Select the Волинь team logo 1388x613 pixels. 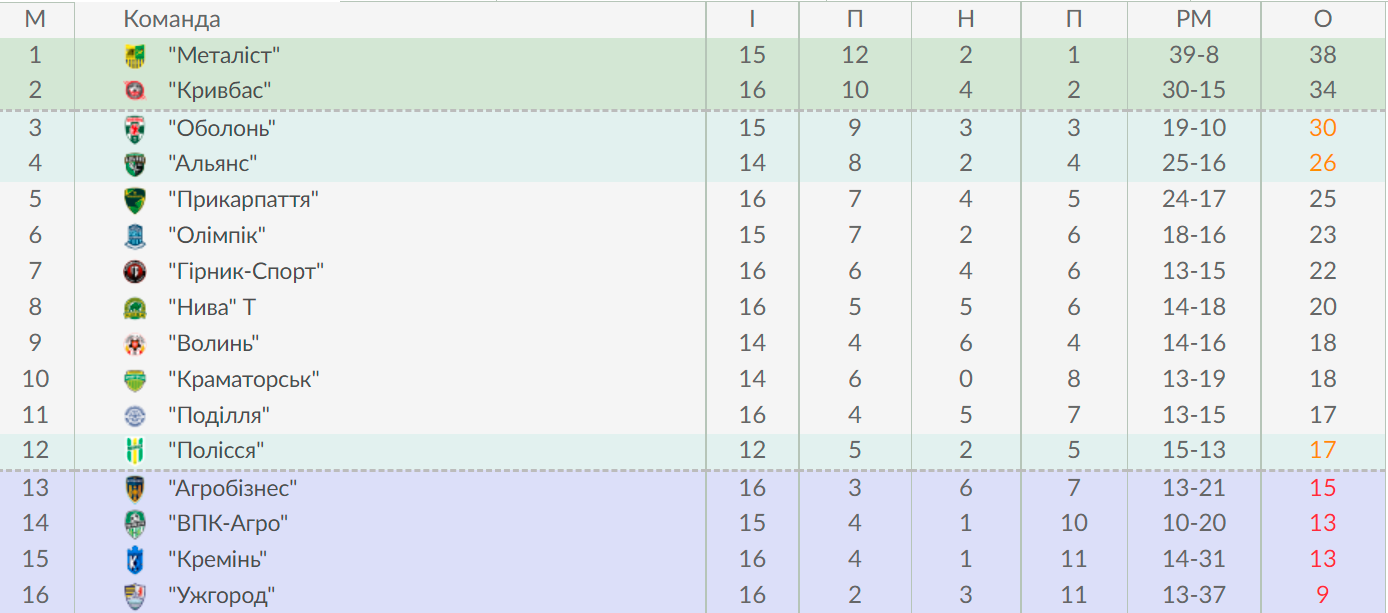135,344
